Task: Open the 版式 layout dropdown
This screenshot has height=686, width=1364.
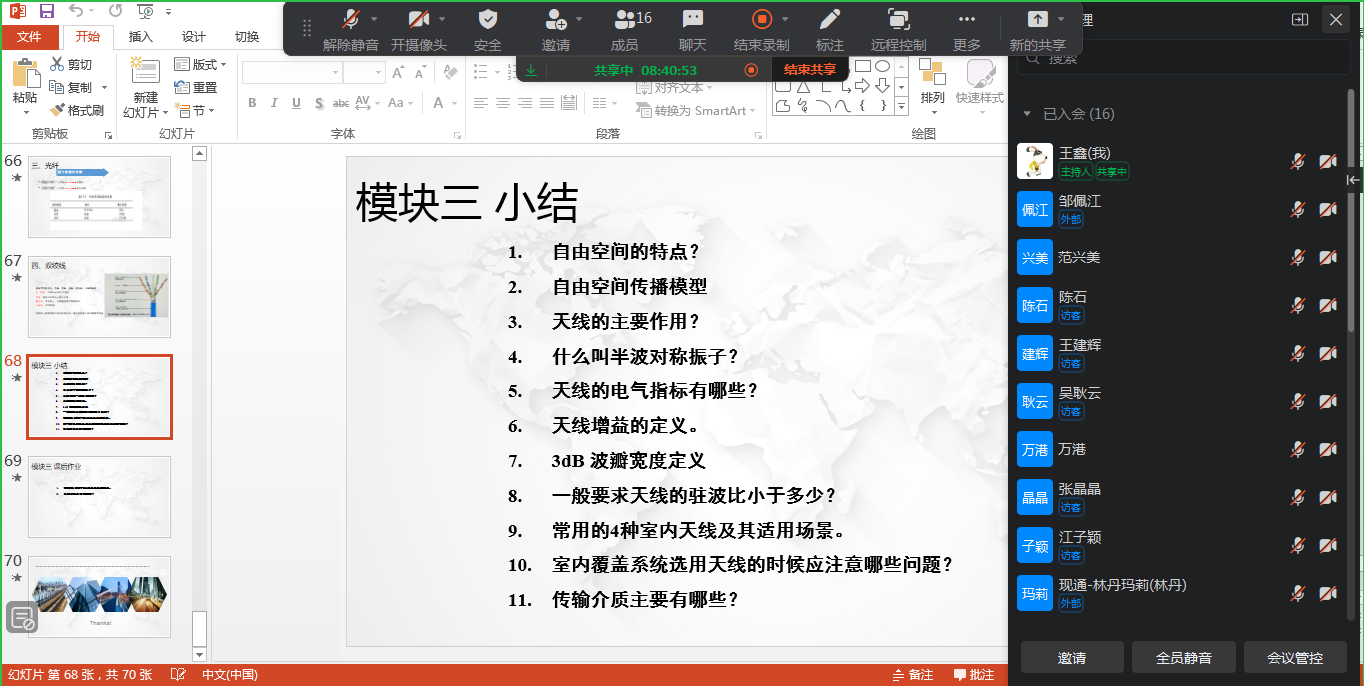Action: point(200,64)
